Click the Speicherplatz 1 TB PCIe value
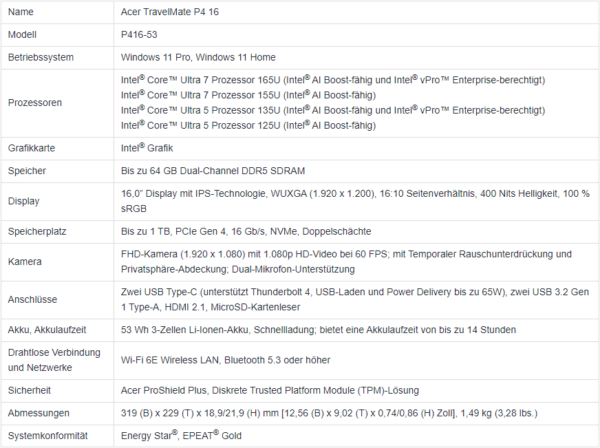The height and width of the screenshot is (448, 600). click(x=246, y=231)
